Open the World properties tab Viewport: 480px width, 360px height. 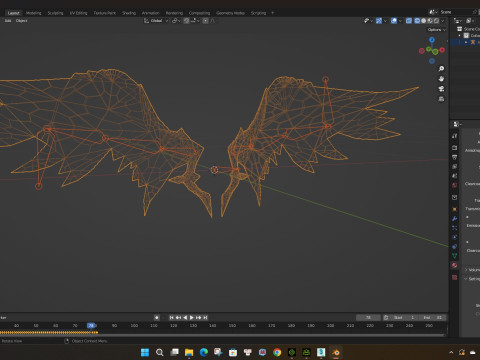(x=455, y=185)
